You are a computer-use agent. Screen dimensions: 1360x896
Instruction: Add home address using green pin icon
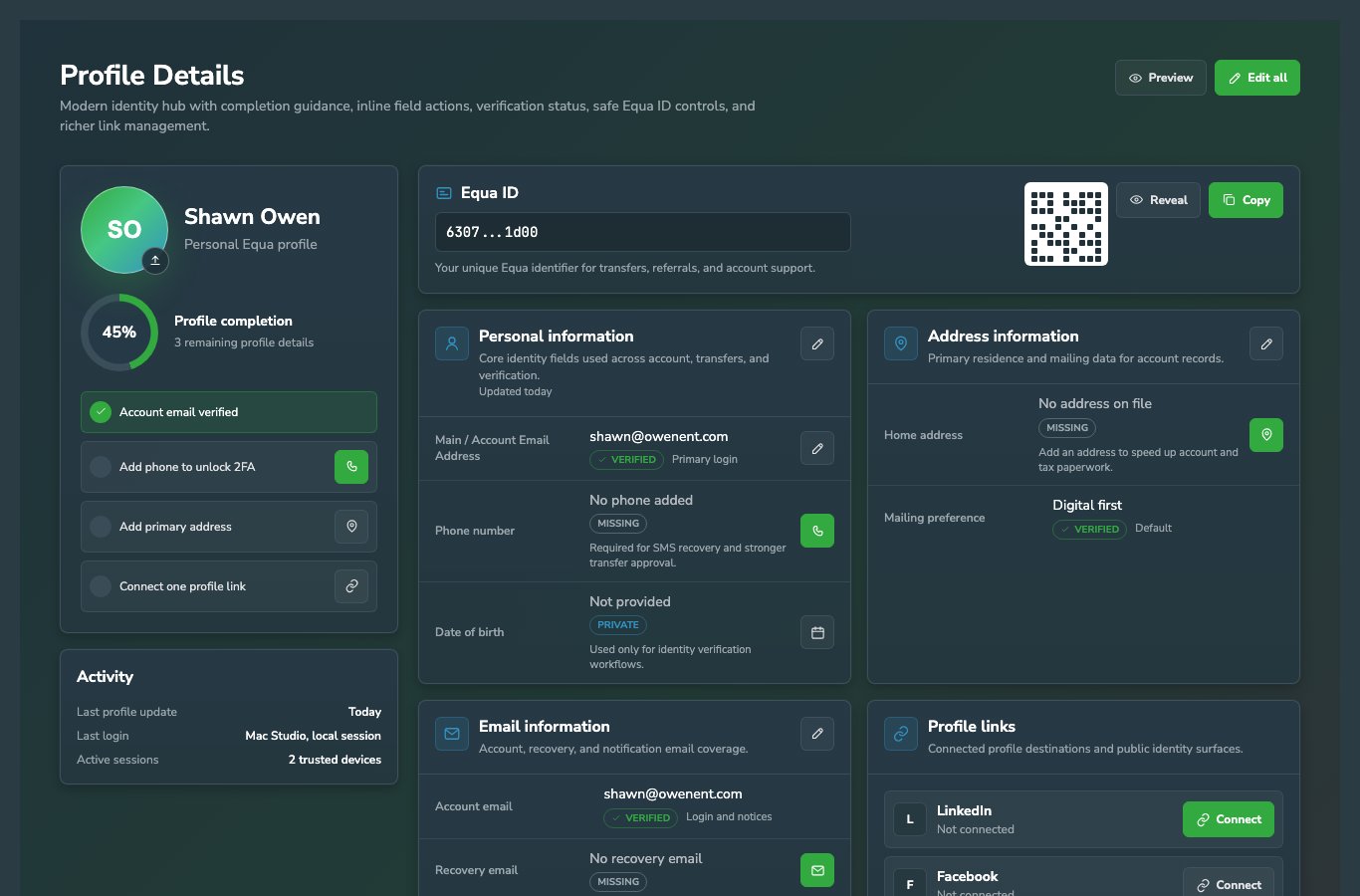[x=1266, y=435]
